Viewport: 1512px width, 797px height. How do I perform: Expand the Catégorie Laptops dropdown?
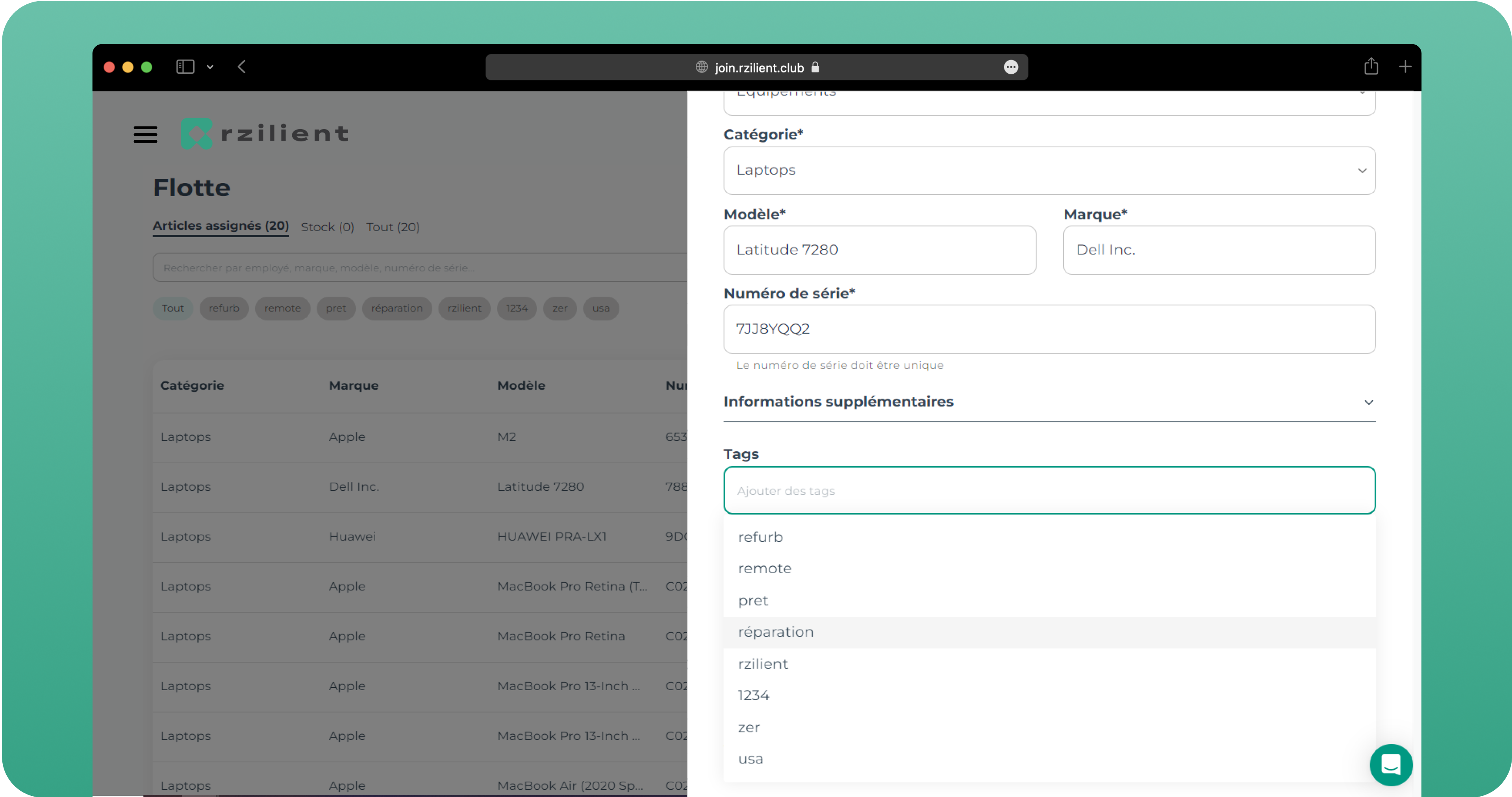[1049, 170]
